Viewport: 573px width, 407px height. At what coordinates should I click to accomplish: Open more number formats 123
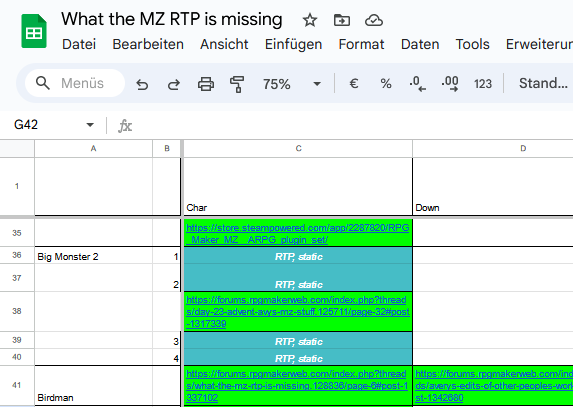pyautogui.click(x=483, y=84)
